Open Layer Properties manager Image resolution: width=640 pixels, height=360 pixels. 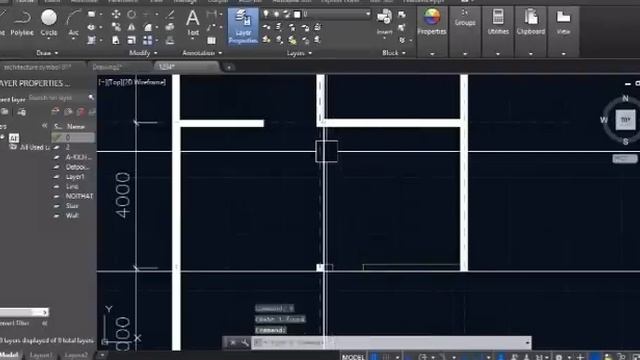coord(243,27)
